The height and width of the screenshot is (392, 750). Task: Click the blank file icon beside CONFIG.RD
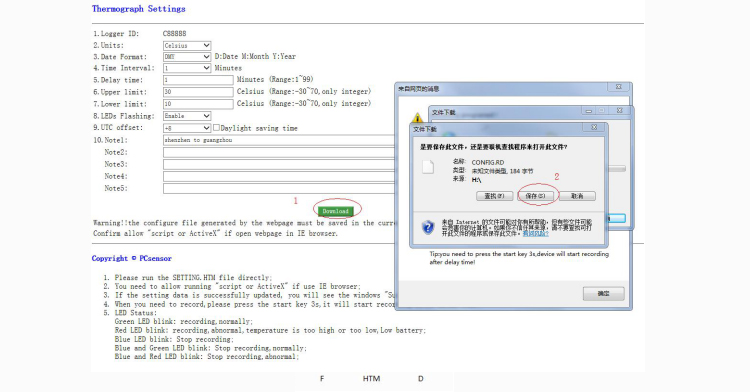[x=428, y=166]
